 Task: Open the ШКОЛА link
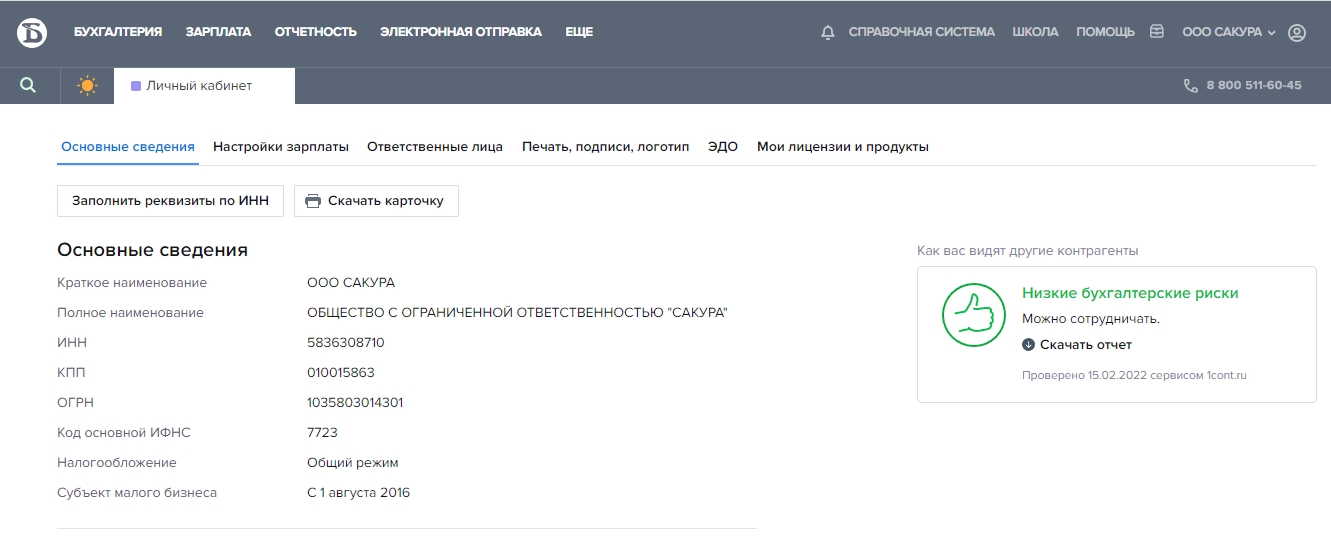pos(1035,32)
